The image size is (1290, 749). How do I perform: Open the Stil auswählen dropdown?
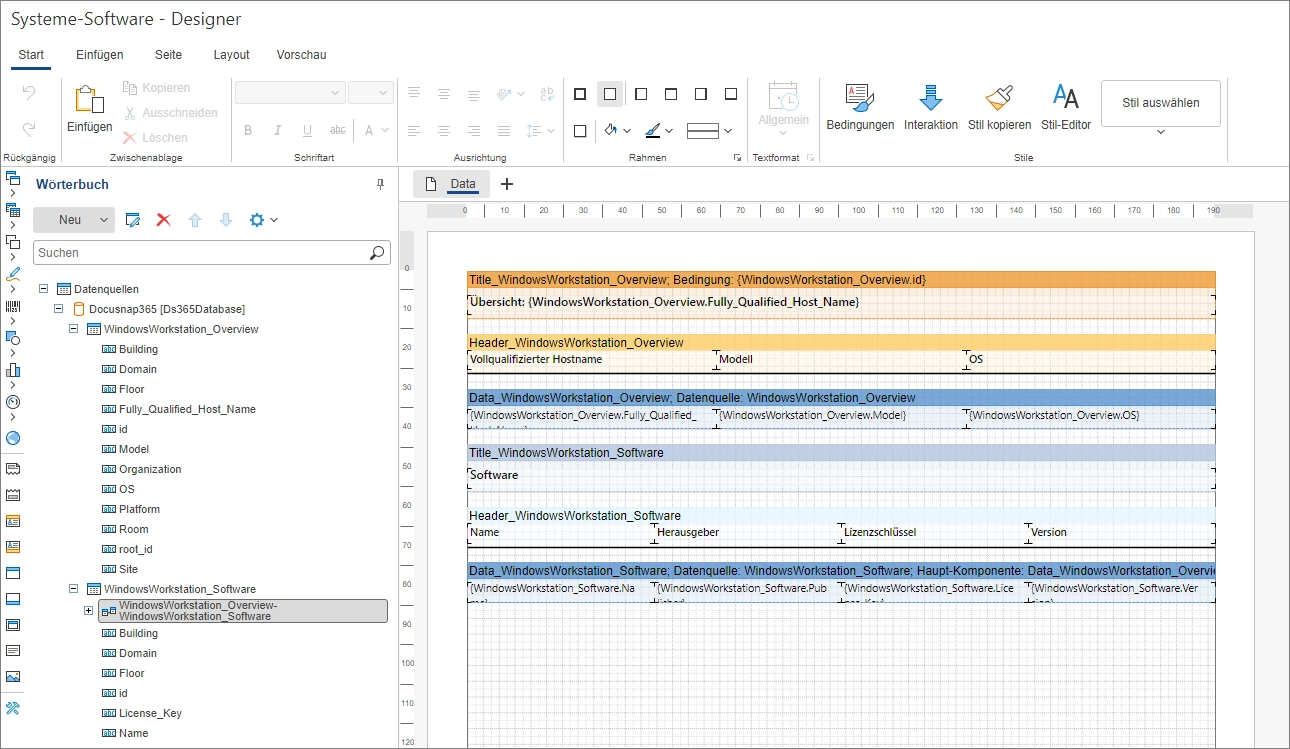(x=1160, y=131)
